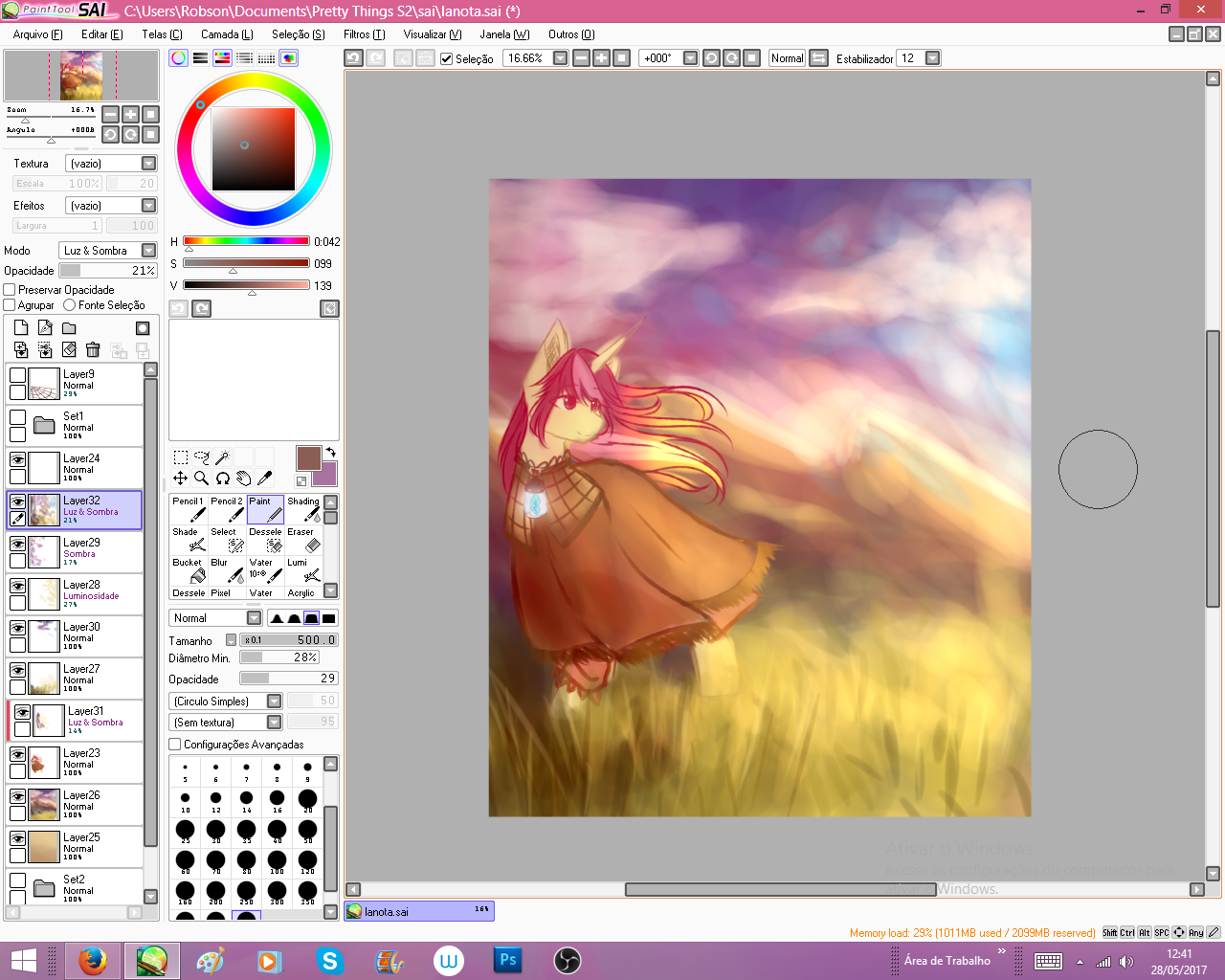Show Layer9 by clicking its visibility box
This screenshot has width=1225, height=980.
[17, 375]
